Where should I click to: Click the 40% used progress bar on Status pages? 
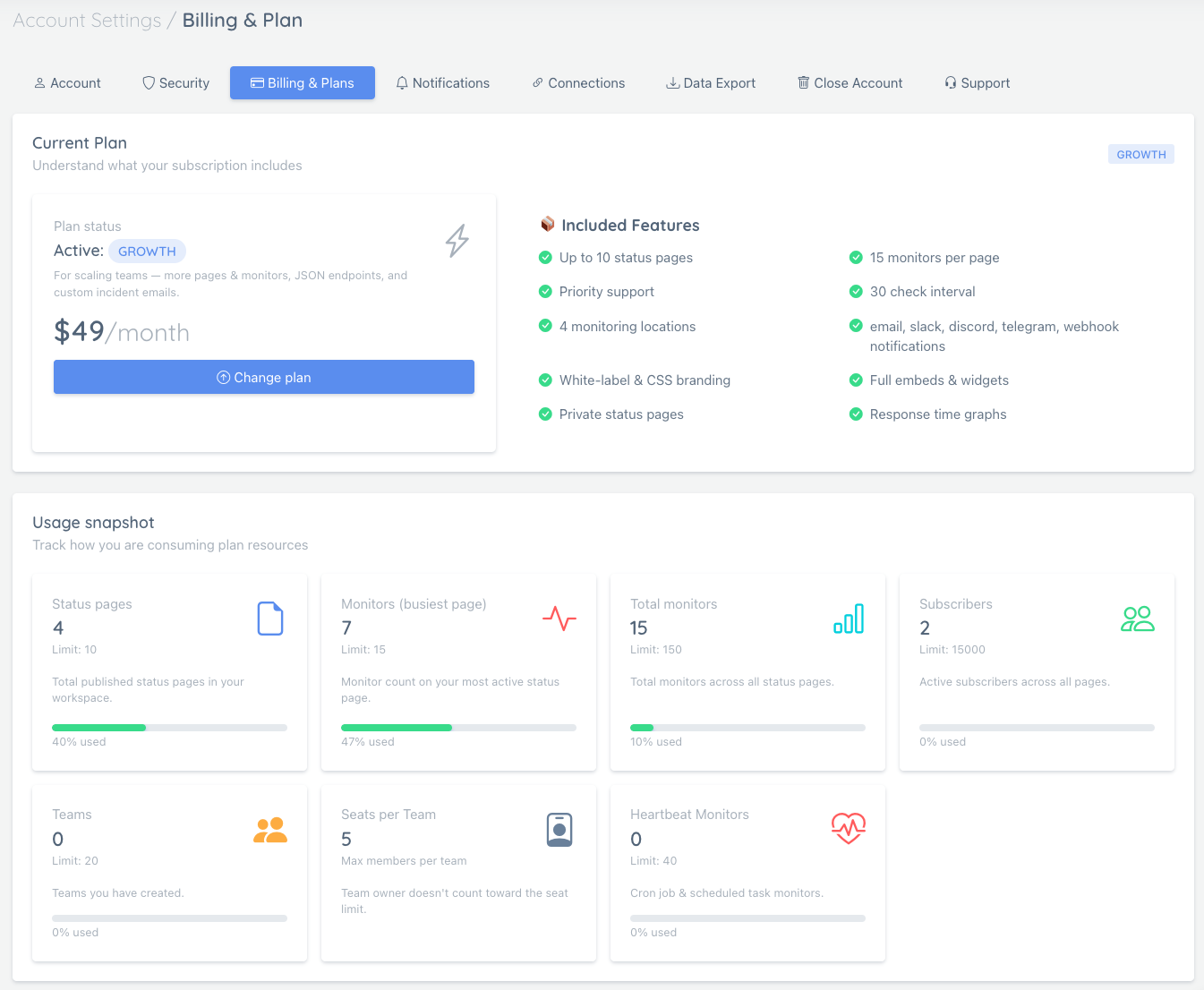click(x=168, y=728)
